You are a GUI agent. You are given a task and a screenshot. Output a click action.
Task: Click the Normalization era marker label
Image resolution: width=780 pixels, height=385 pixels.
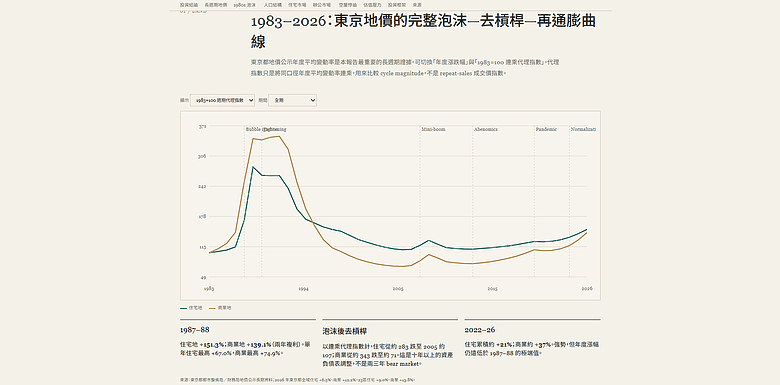tap(583, 129)
